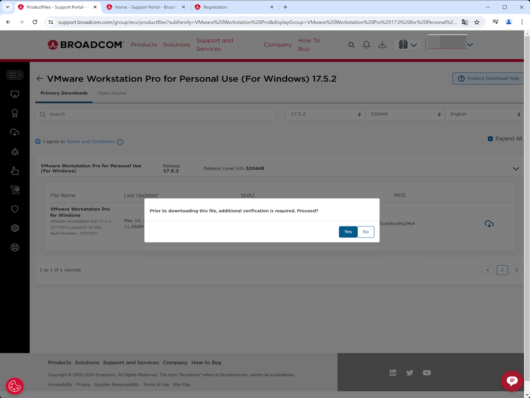530x398 pixels.
Task: Open YouTube icon in footer
Action: pos(427,373)
